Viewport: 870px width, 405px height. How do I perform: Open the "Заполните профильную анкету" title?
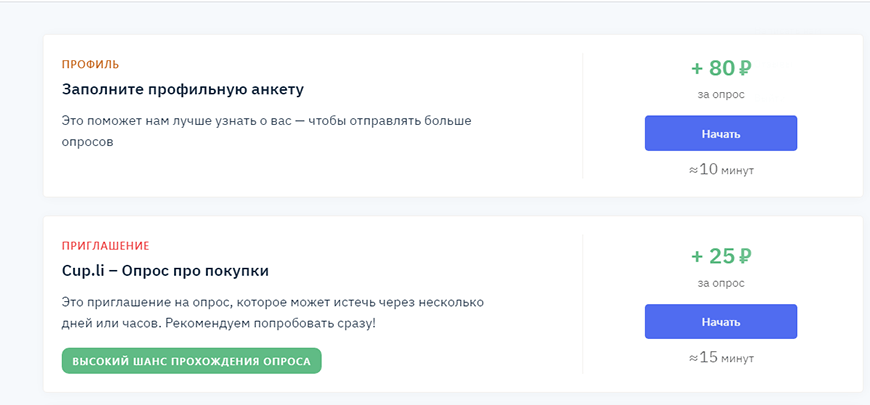tap(182, 90)
